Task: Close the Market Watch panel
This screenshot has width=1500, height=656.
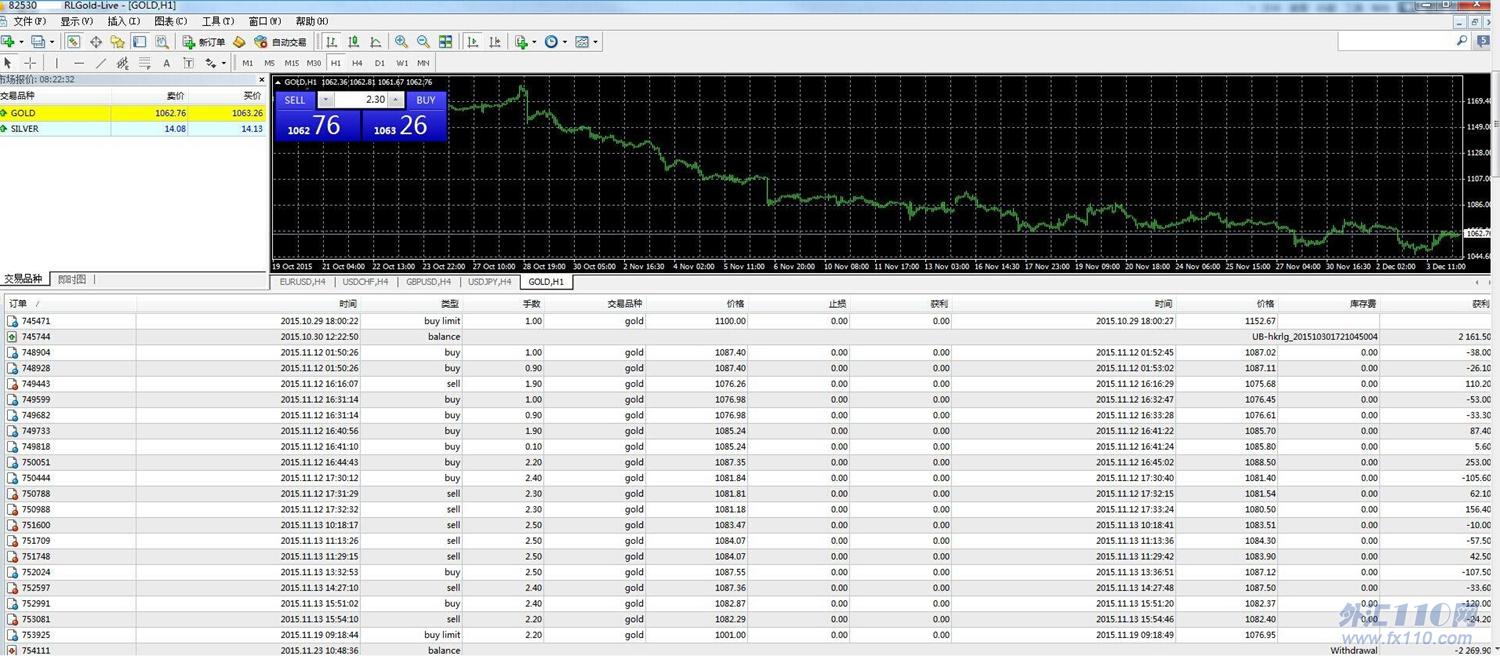Action: coord(262,80)
